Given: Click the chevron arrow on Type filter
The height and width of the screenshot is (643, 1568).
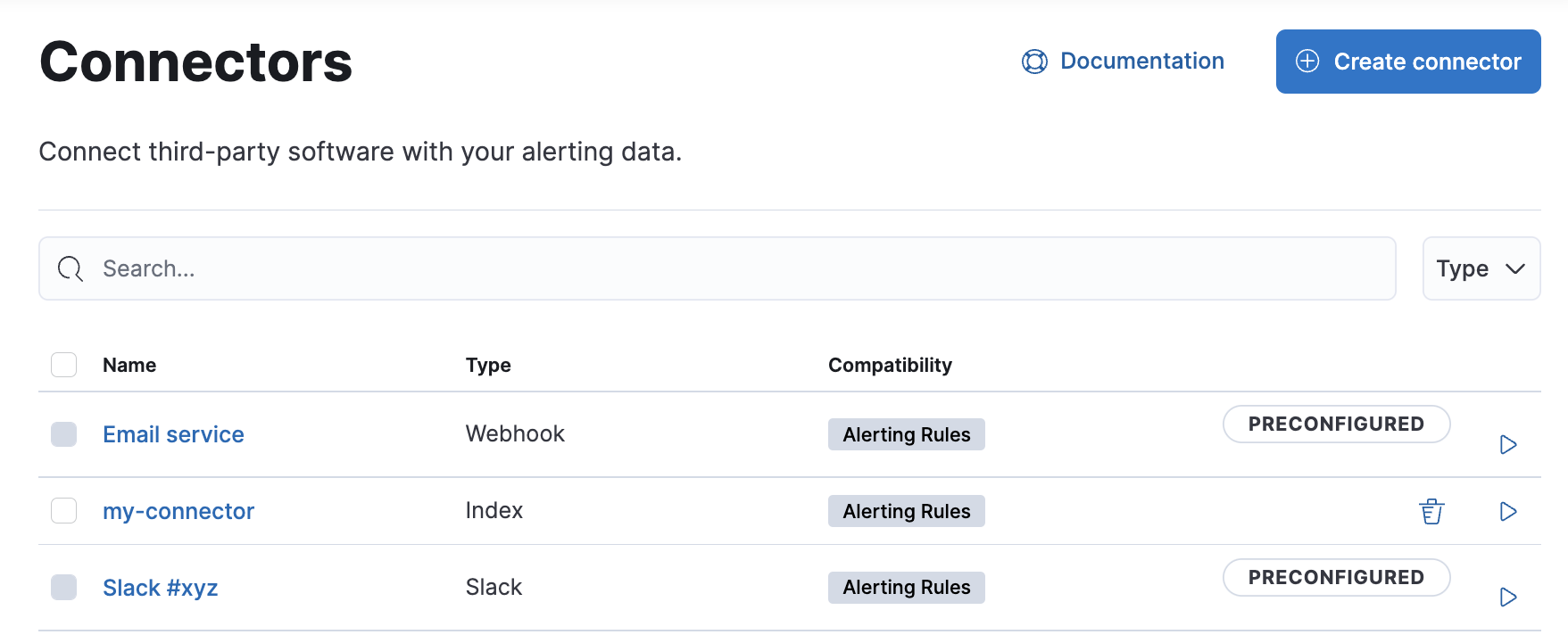Looking at the screenshot, I should (x=1514, y=268).
